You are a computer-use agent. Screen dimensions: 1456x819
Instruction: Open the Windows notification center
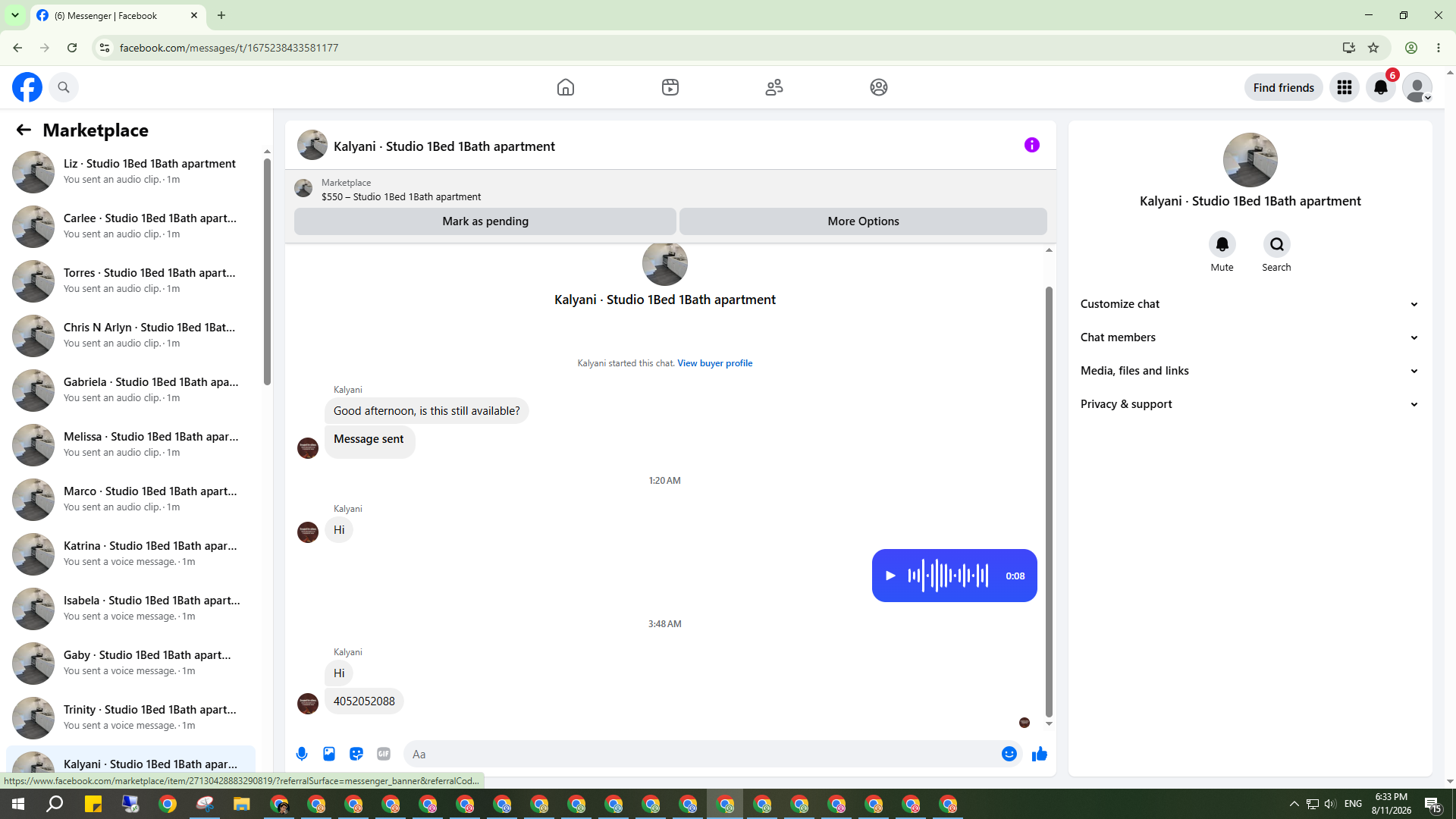[x=1432, y=804]
